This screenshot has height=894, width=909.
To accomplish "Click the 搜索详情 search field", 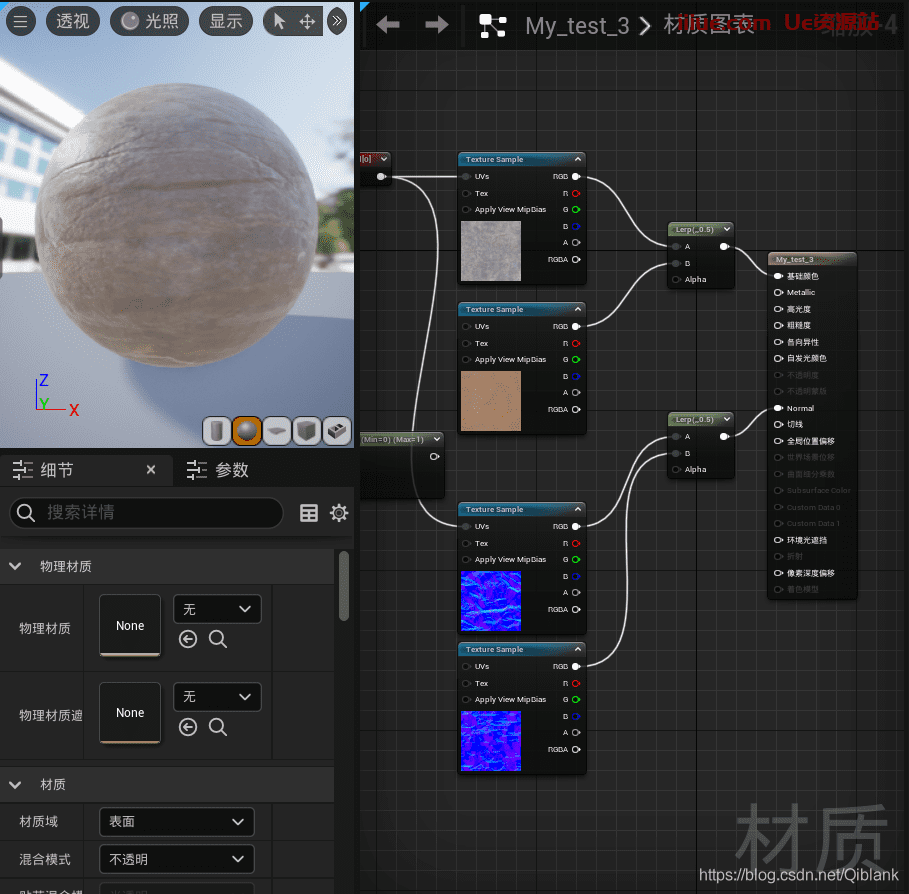I will point(145,513).
